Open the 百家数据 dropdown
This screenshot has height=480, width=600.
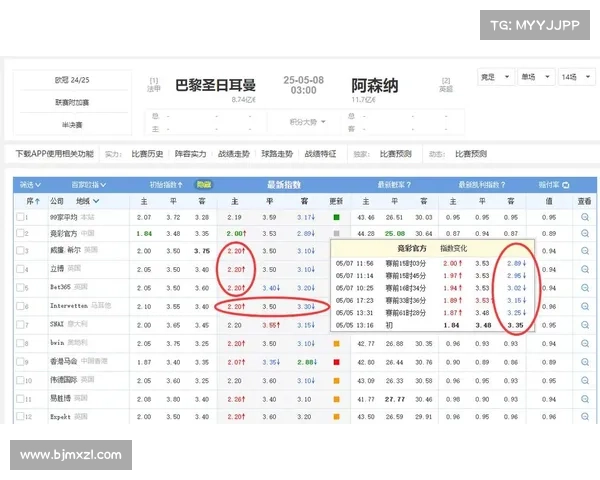coord(89,185)
